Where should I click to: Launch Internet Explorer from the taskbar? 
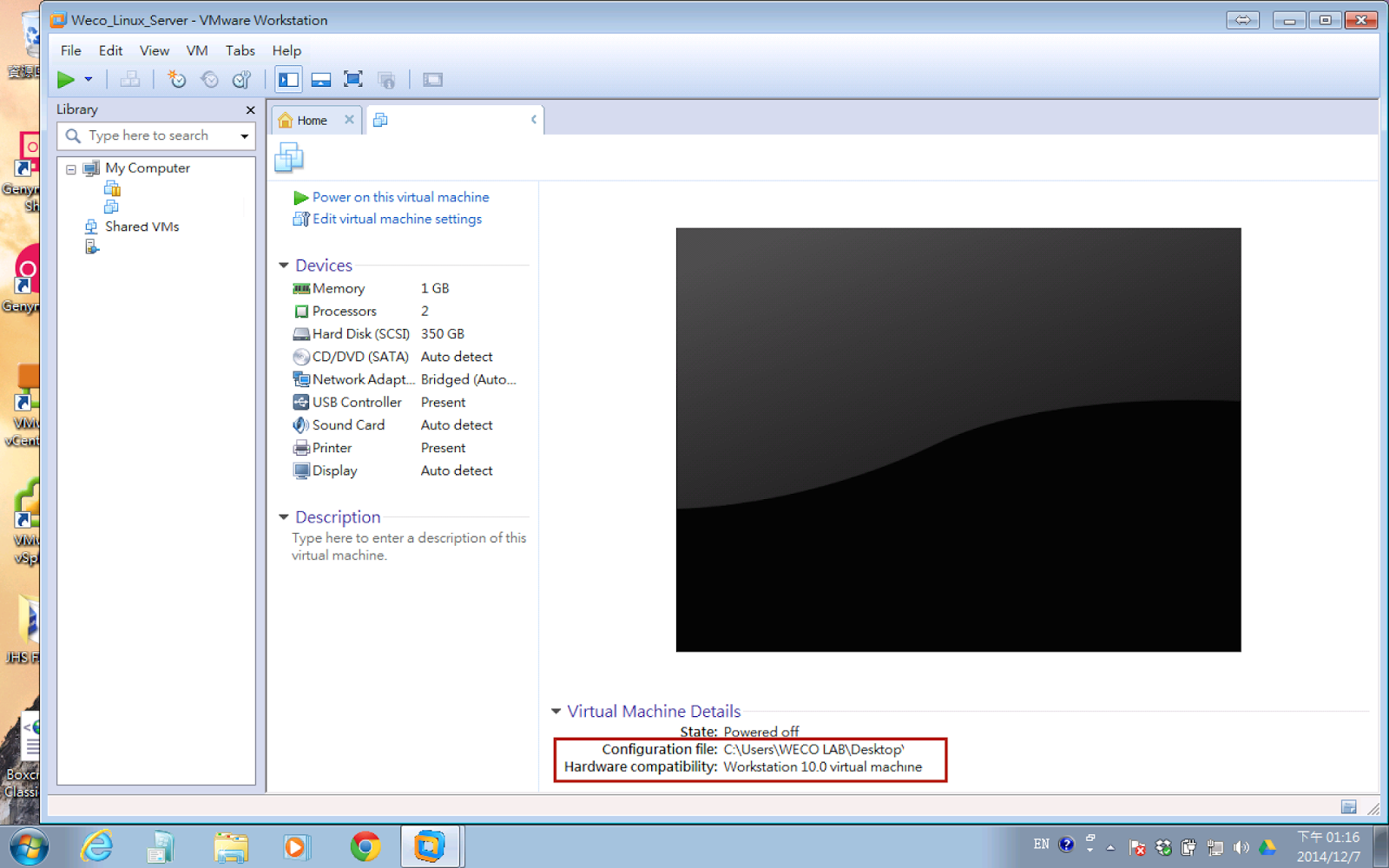pyautogui.click(x=96, y=846)
